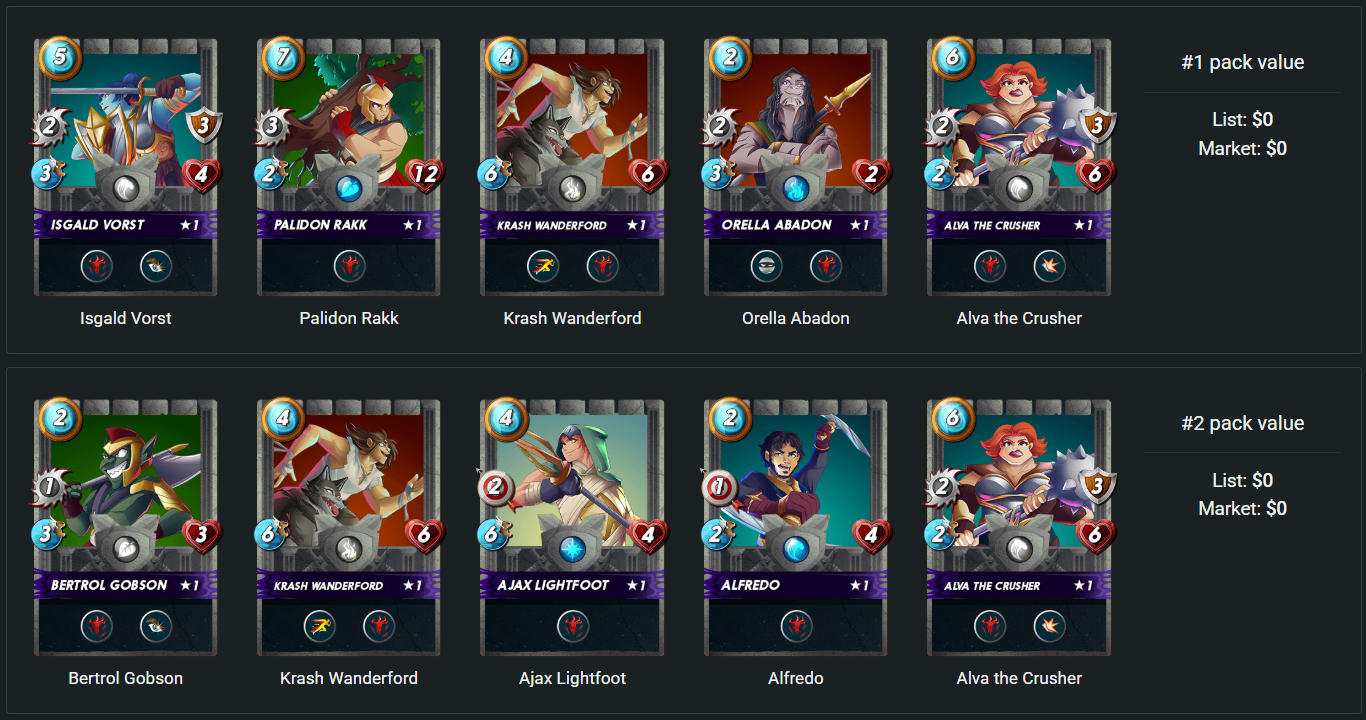This screenshot has width=1366, height=720.
Task: Click the eye ability icon on Bertrol Gobson
Action: (x=155, y=626)
